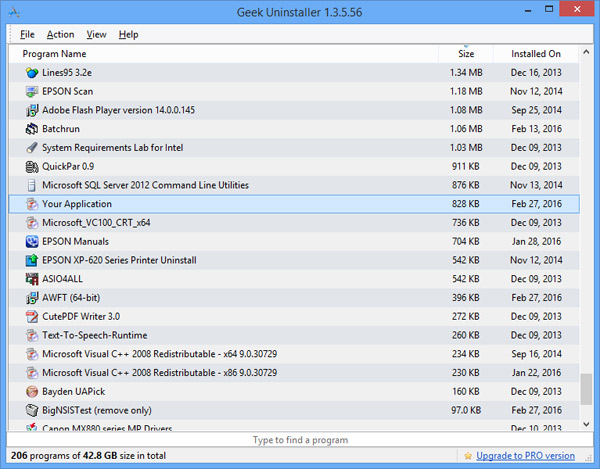The image size is (600, 469).
Task: Click the CutePDF Writer 3.0 icon
Action: [31, 316]
